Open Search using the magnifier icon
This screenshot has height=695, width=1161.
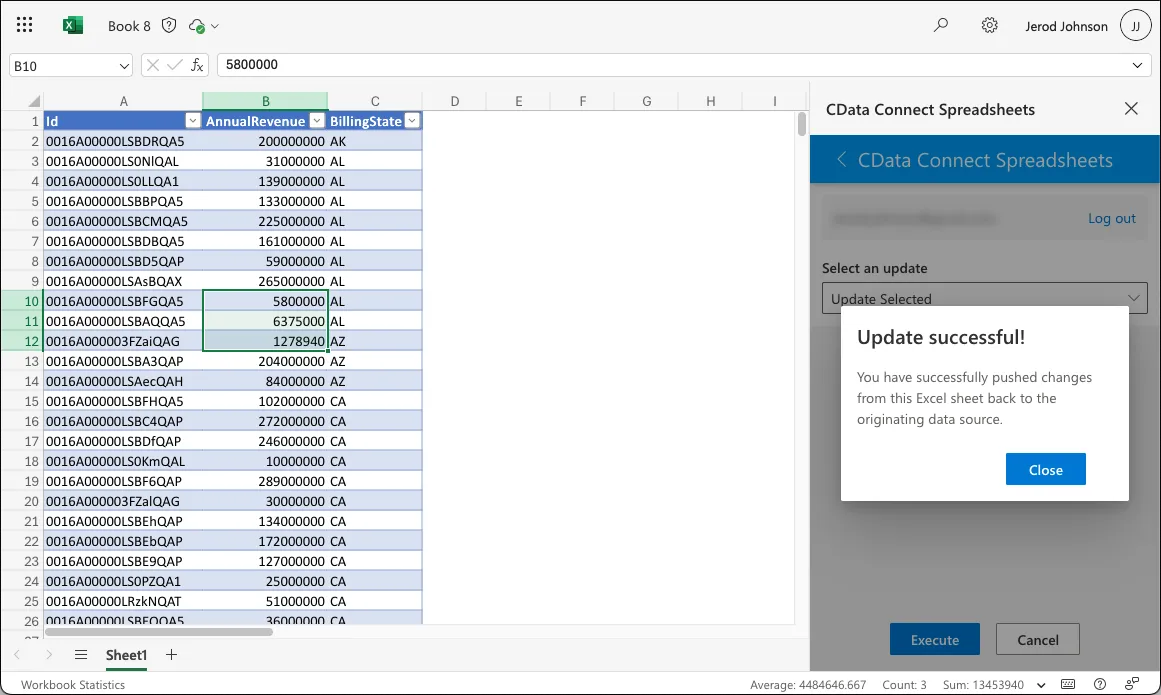tap(940, 25)
